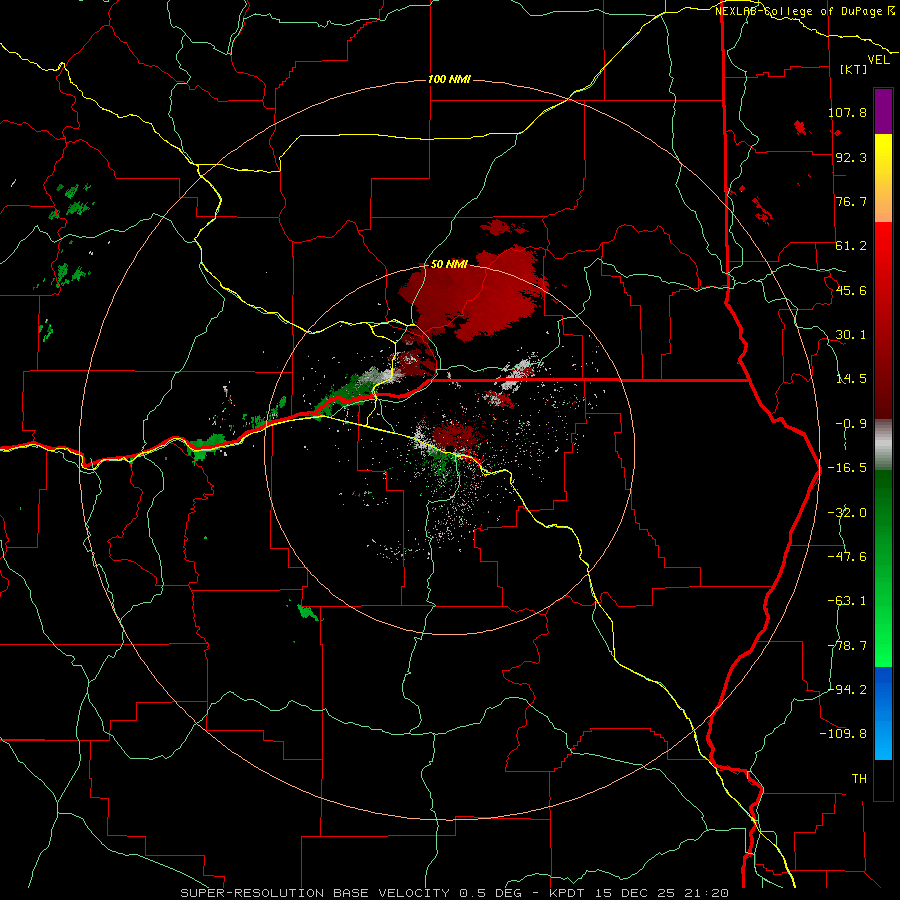Screen dimensions: 900x900
Task: Click the 50 NMI range ring label
Action: point(449,264)
